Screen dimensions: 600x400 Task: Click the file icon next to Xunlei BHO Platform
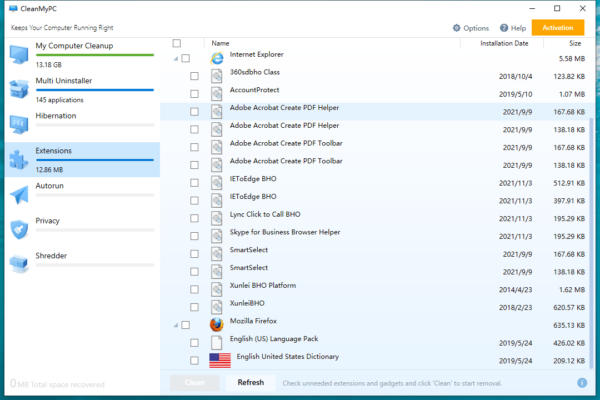[x=217, y=289]
